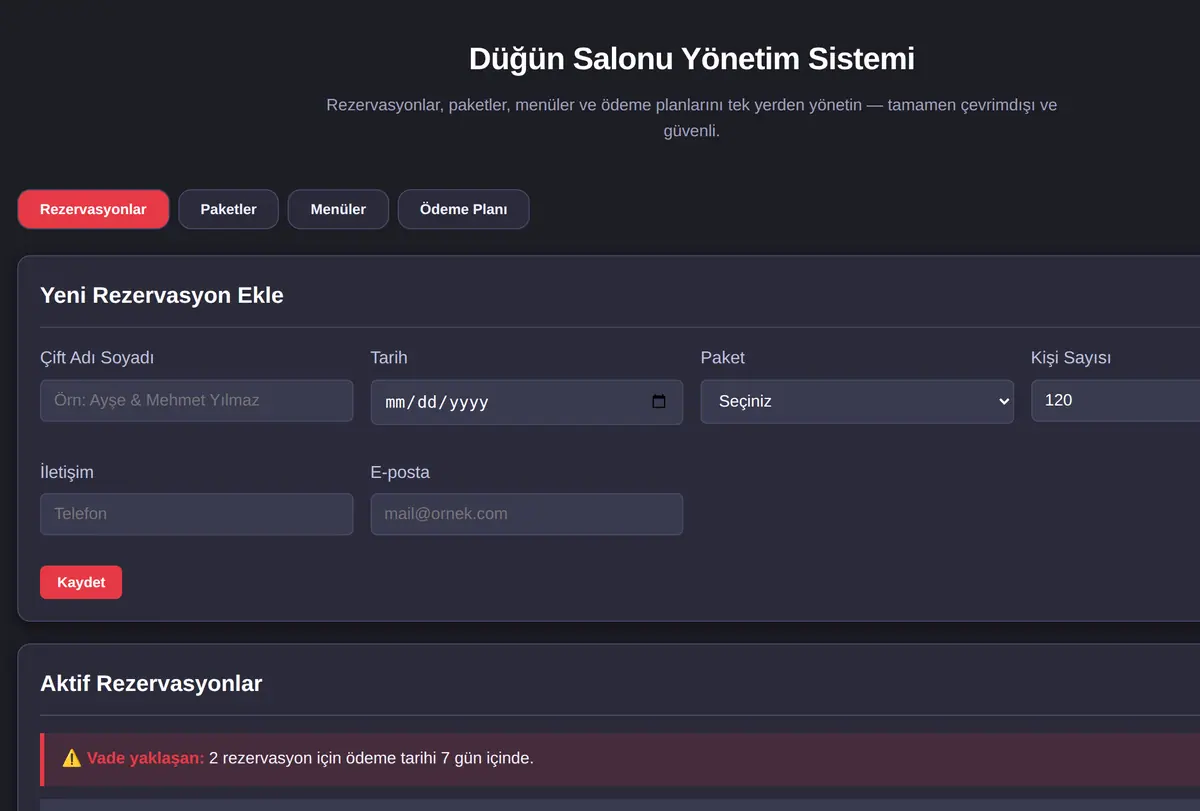Click the 'E-posta' field label
Viewport: 1200px width, 811px height.
(x=400, y=472)
